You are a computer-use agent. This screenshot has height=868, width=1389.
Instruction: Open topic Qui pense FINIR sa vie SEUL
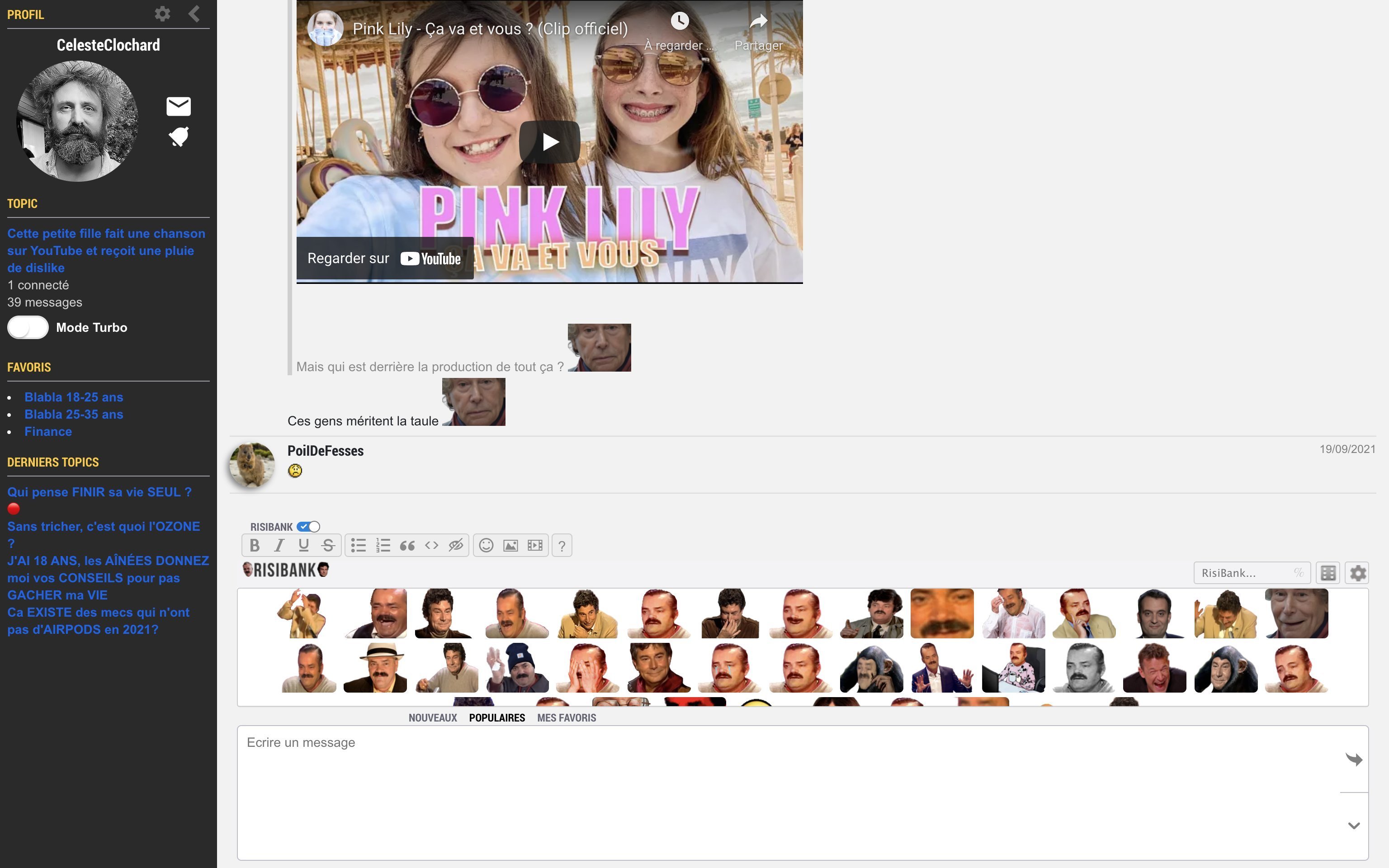(x=99, y=492)
